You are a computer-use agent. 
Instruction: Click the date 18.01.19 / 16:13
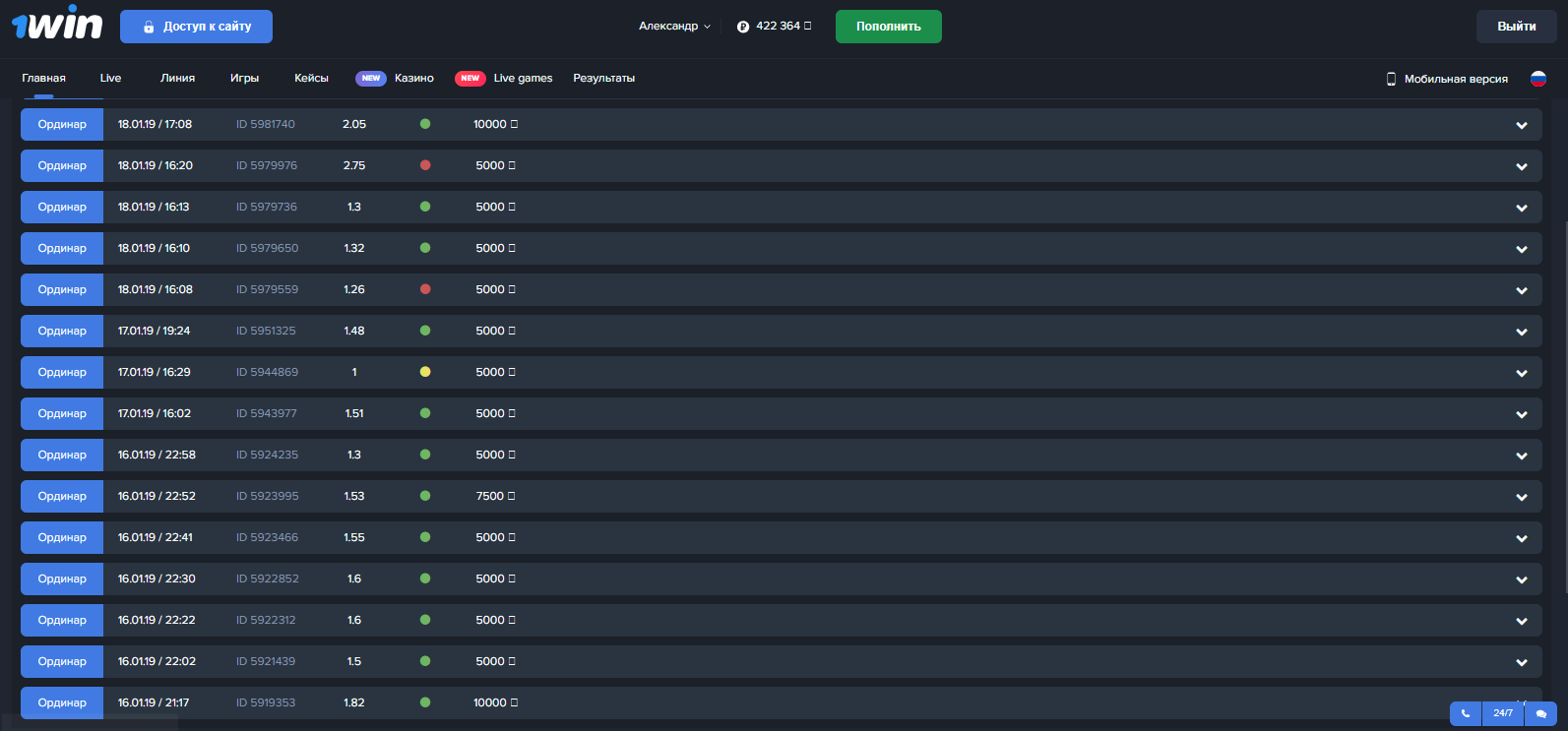point(154,207)
